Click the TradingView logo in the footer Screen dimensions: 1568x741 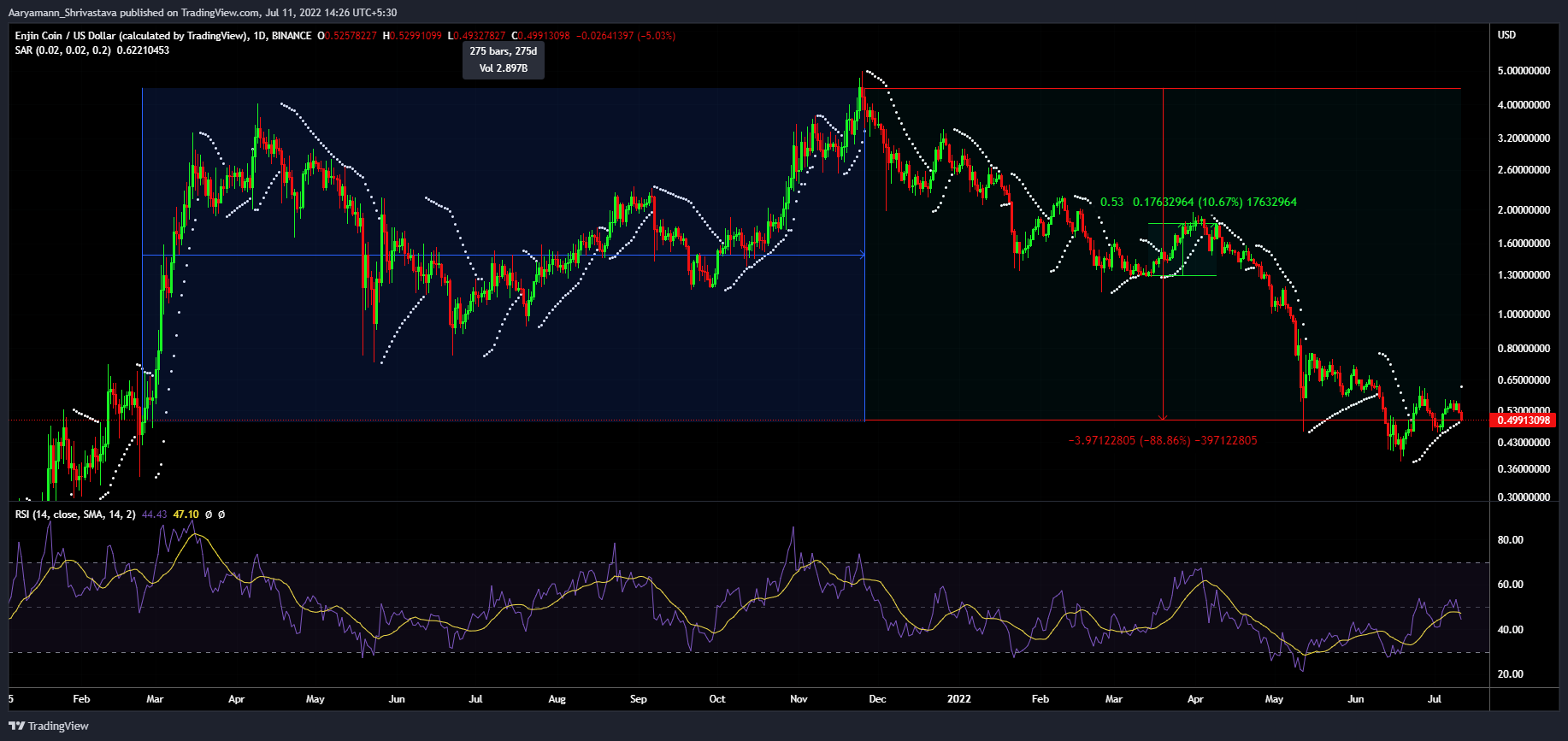click(49, 726)
